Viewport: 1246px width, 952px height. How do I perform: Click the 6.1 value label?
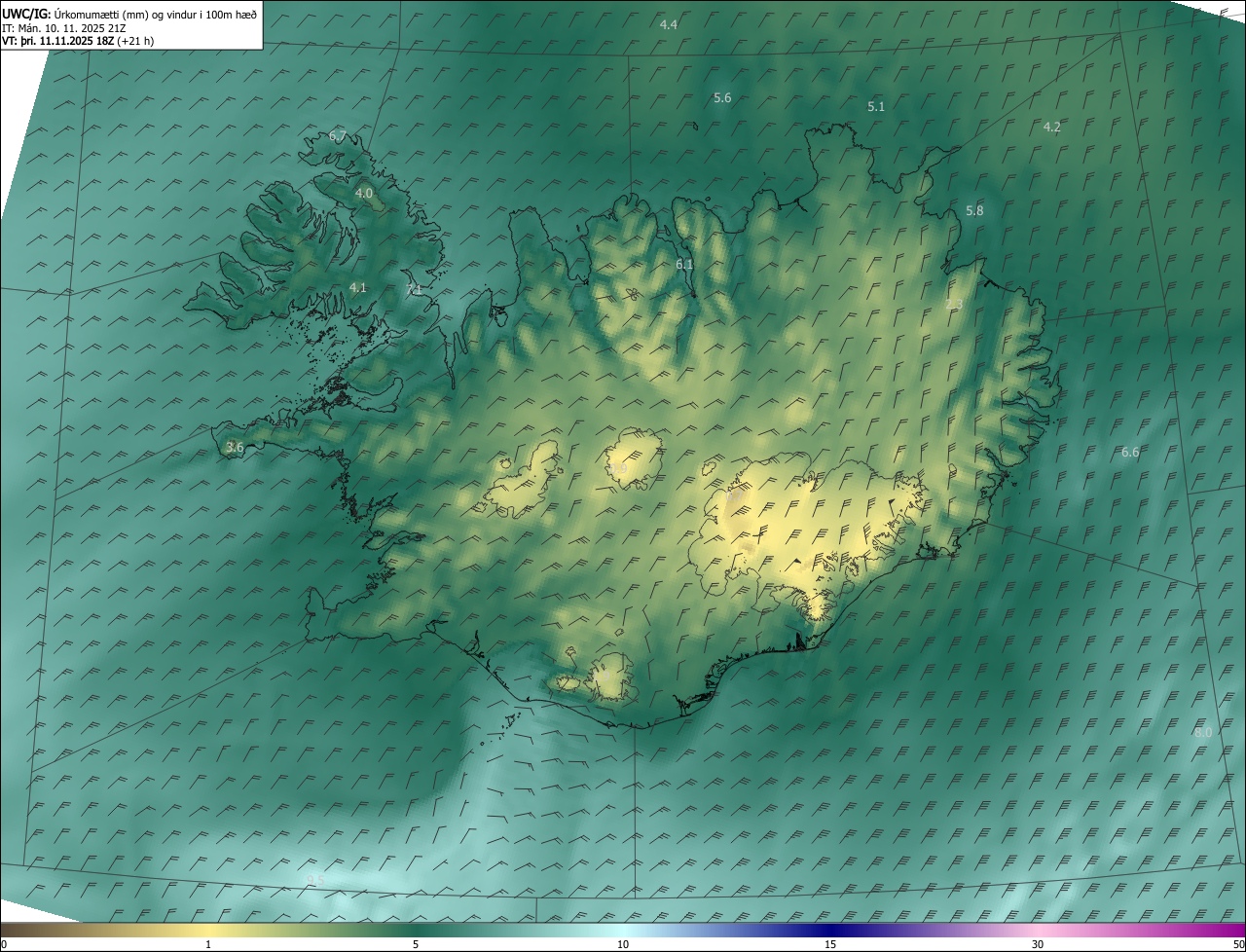(684, 265)
